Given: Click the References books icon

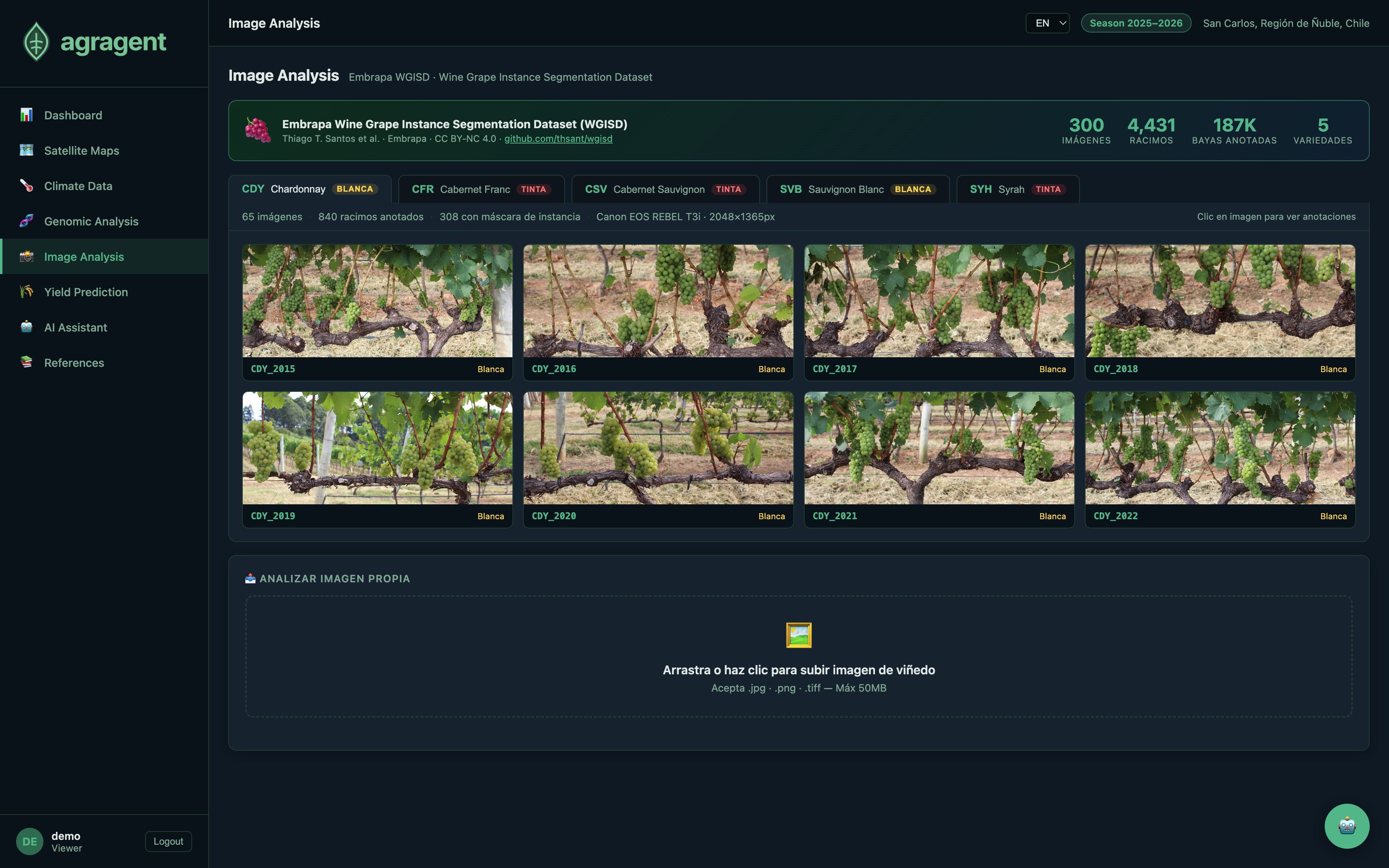Looking at the screenshot, I should (27, 362).
